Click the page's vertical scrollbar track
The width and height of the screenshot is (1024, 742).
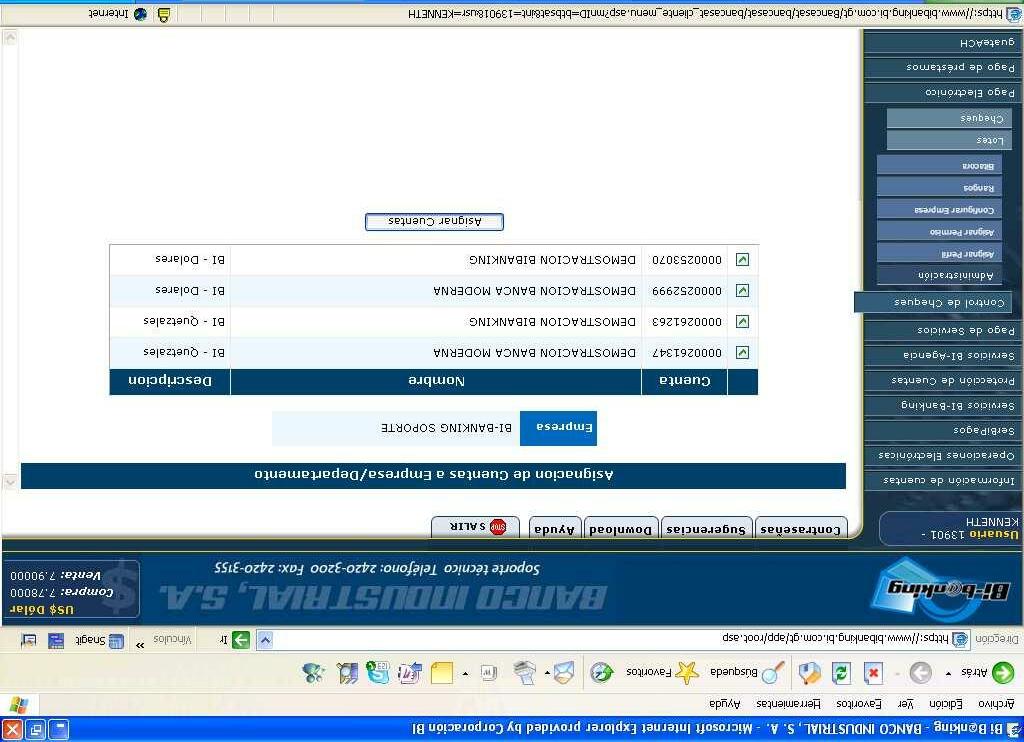[x=10, y=261]
